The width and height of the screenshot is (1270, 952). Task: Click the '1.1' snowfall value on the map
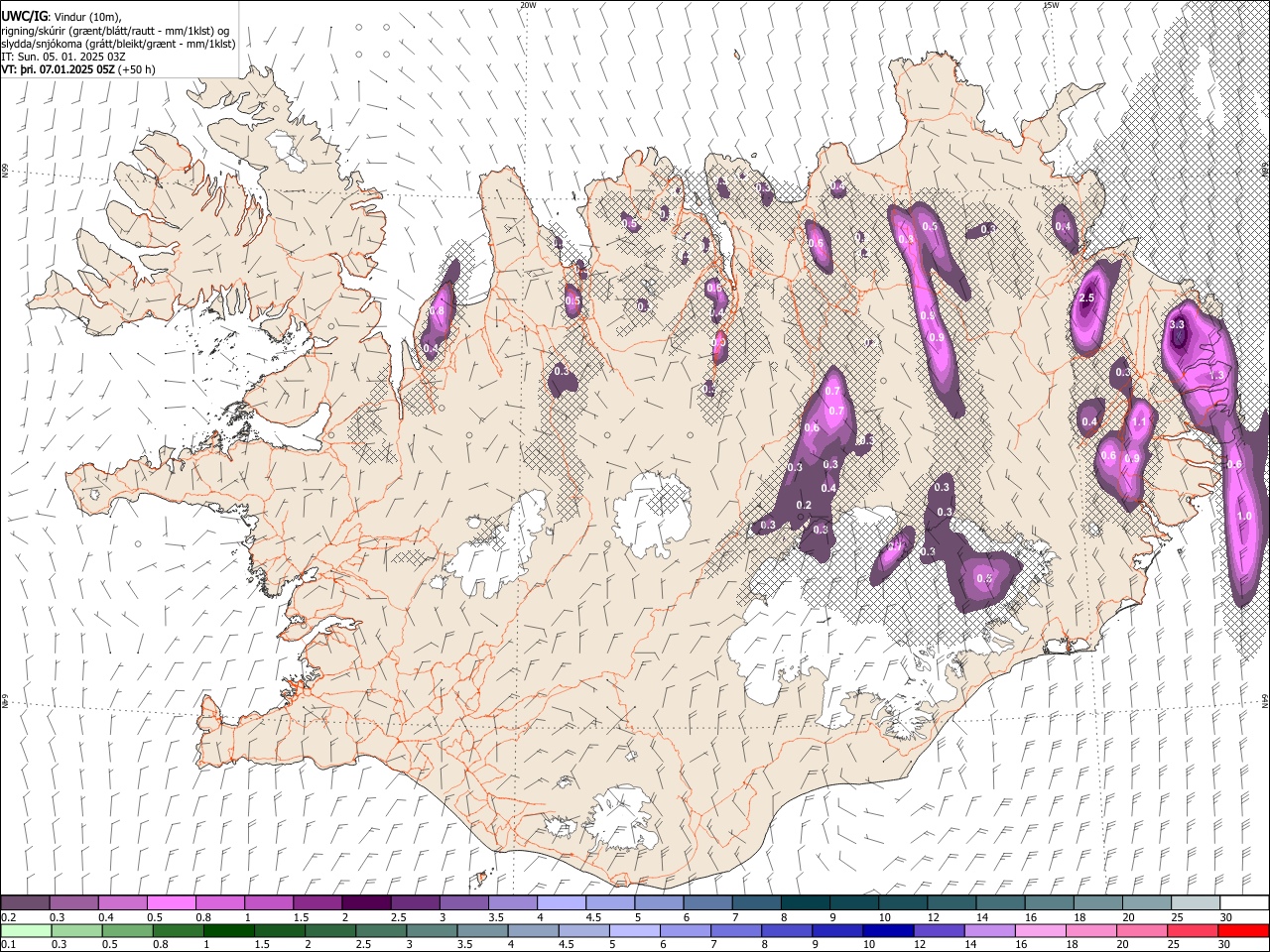coord(1139,421)
